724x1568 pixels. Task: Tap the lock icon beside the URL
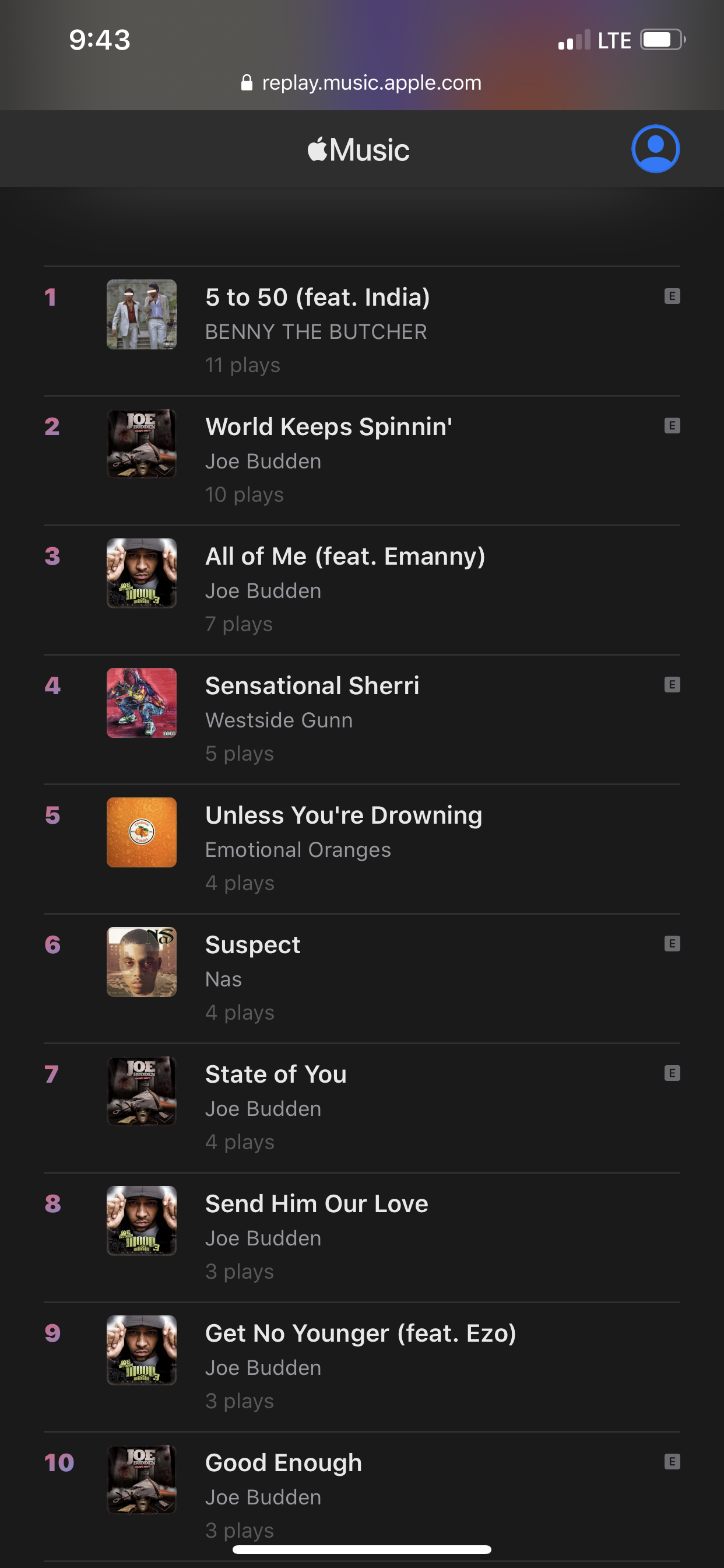pos(247,83)
